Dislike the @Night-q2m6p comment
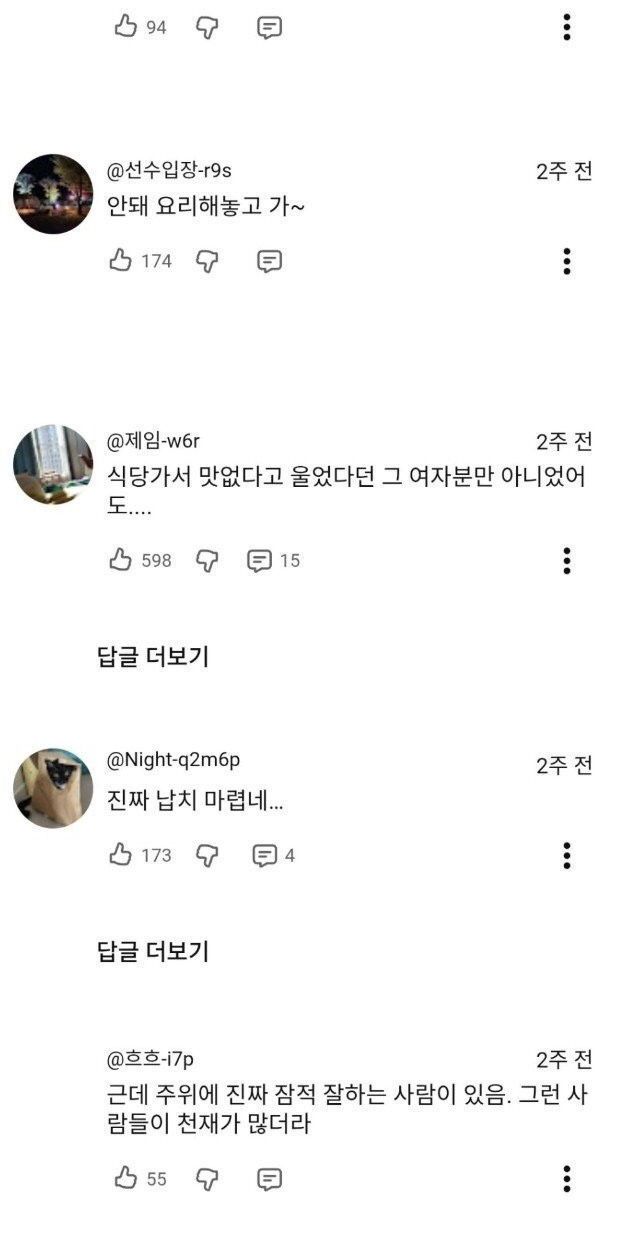 coord(207,855)
